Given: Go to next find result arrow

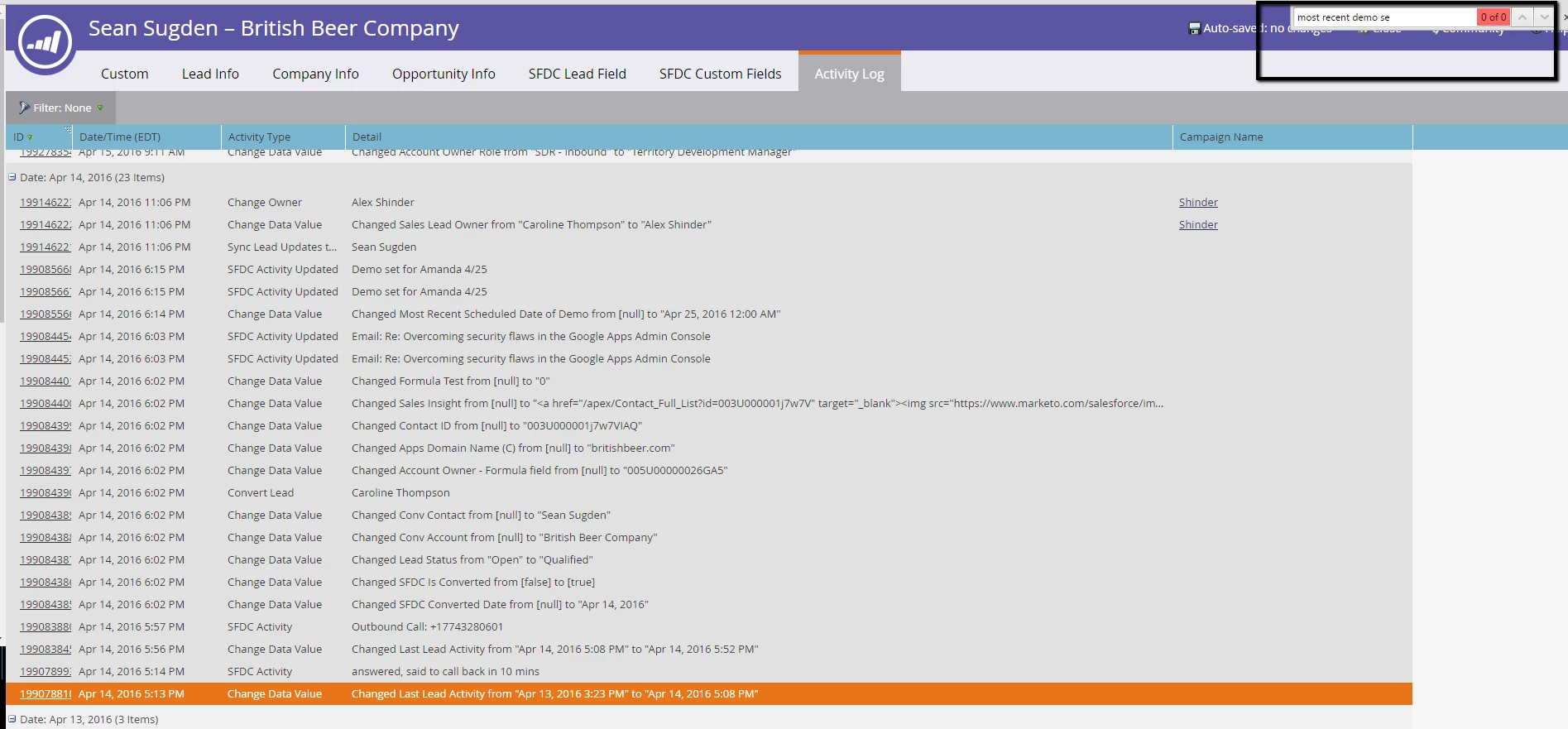Looking at the screenshot, I should [1544, 17].
